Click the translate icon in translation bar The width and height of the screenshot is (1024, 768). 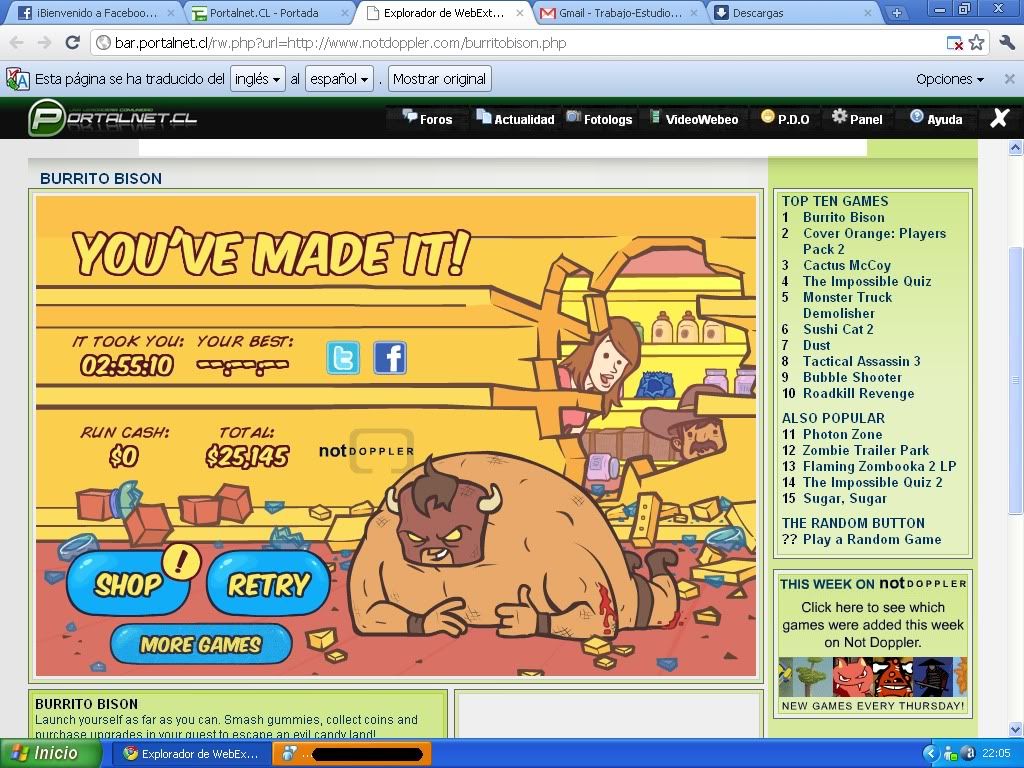(18, 79)
